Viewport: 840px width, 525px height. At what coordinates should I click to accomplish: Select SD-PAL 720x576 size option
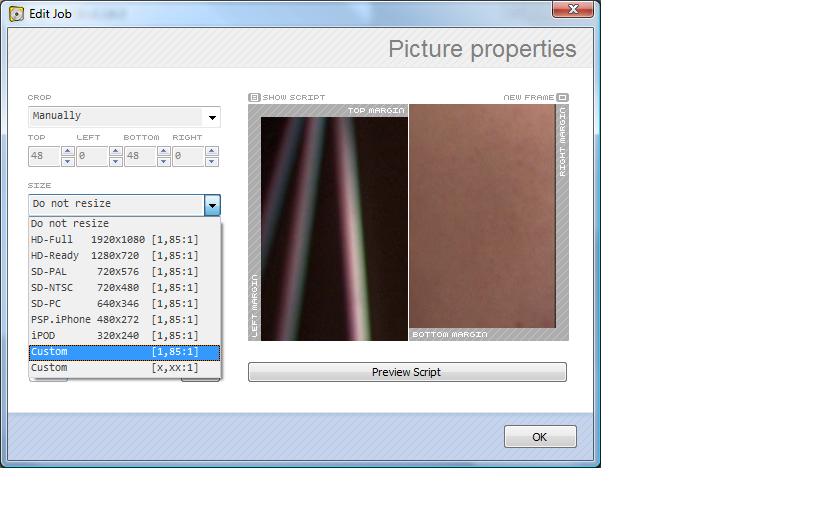tap(124, 272)
